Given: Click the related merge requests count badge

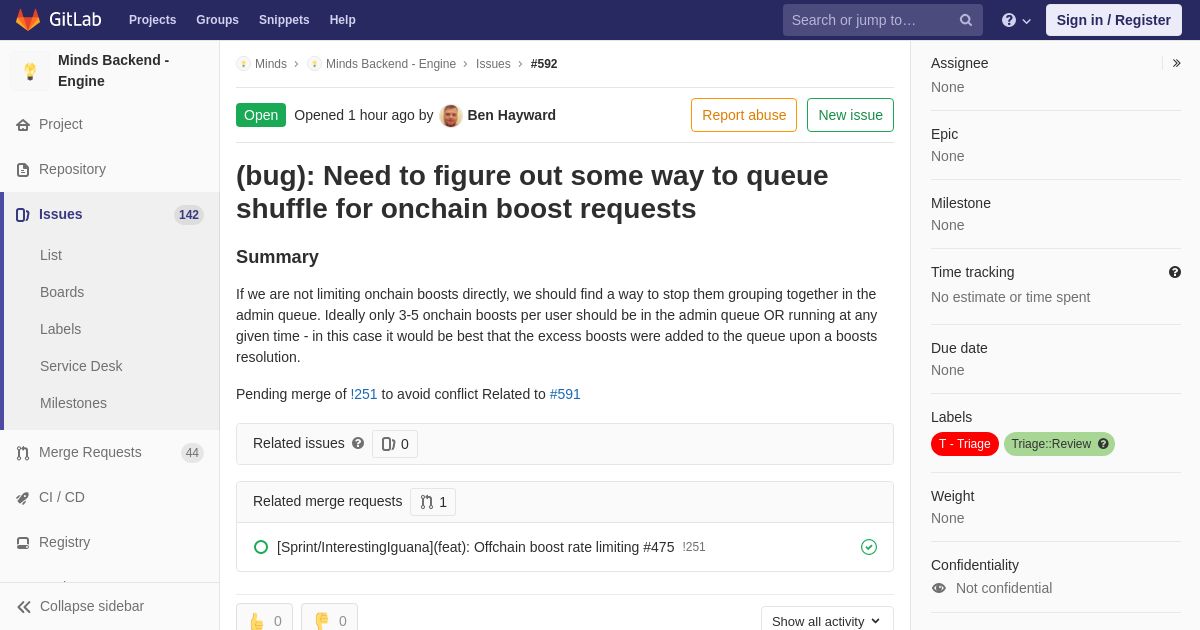Looking at the screenshot, I should coord(433,502).
